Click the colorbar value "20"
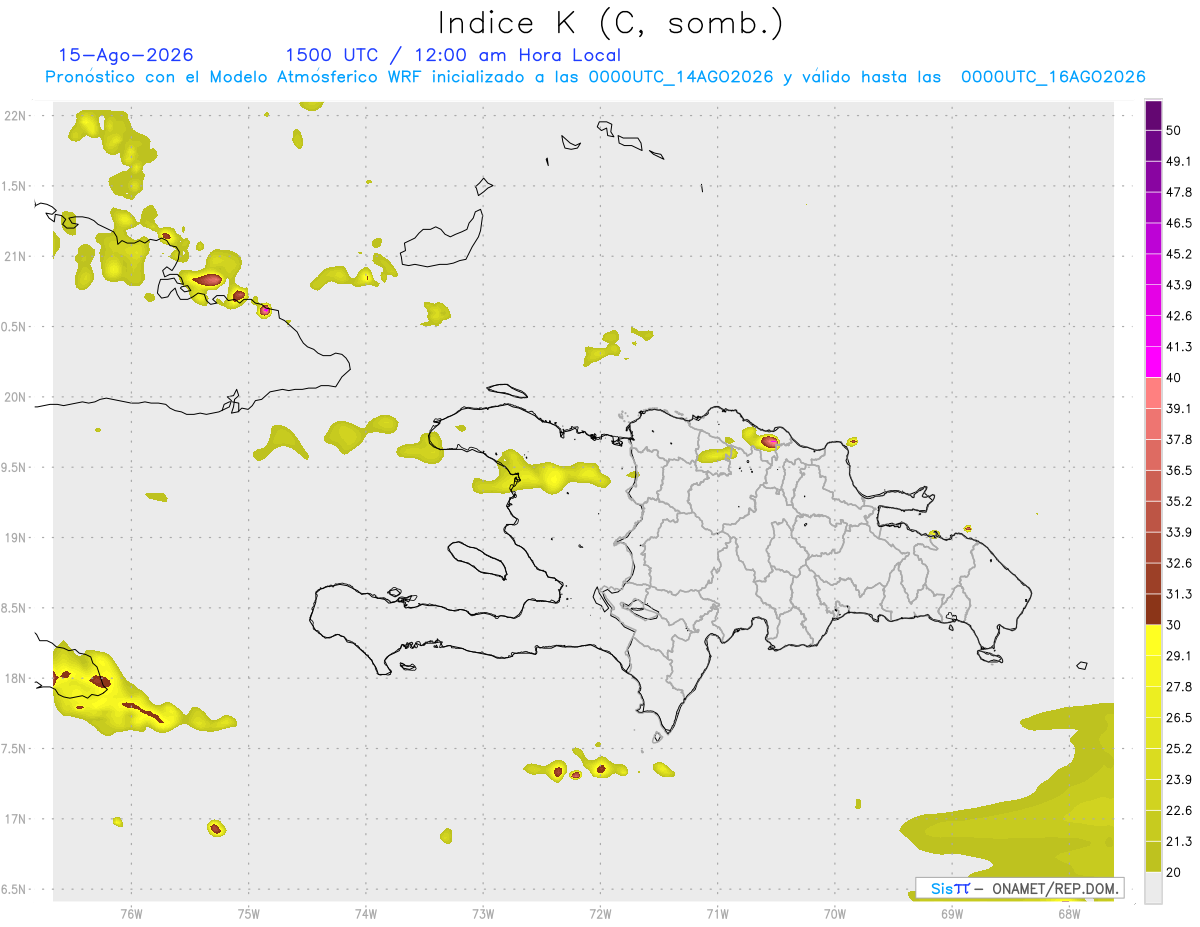 (x=1174, y=872)
